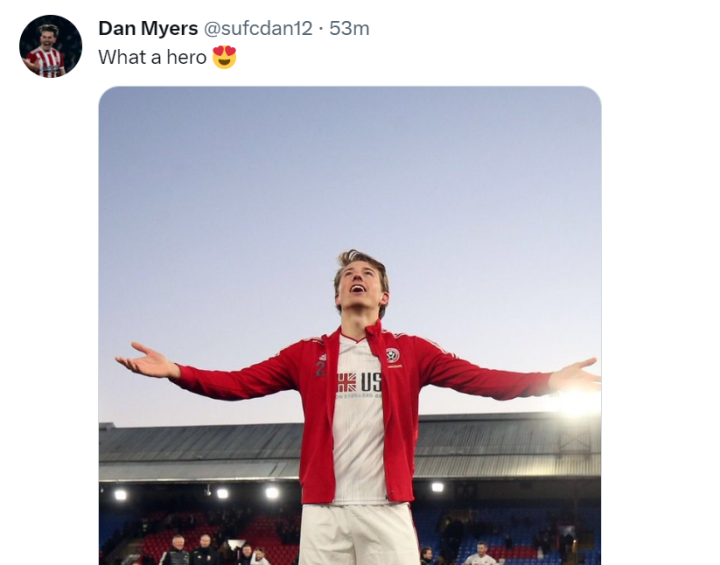Viewport: 720px width, 565px height.
Task: Click the dot separator before the 53m timestamp
Action: pos(321,29)
